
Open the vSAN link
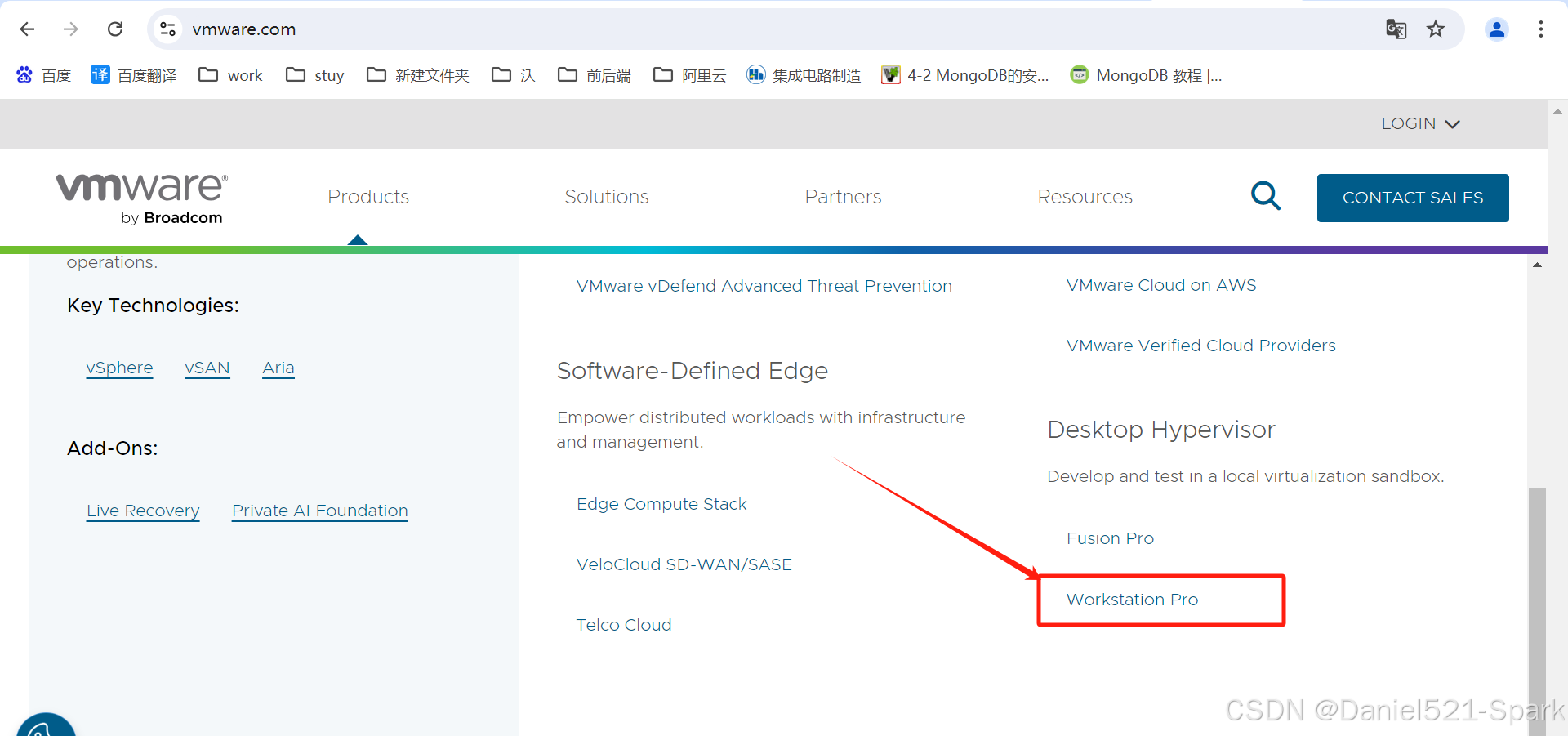[x=207, y=368]
